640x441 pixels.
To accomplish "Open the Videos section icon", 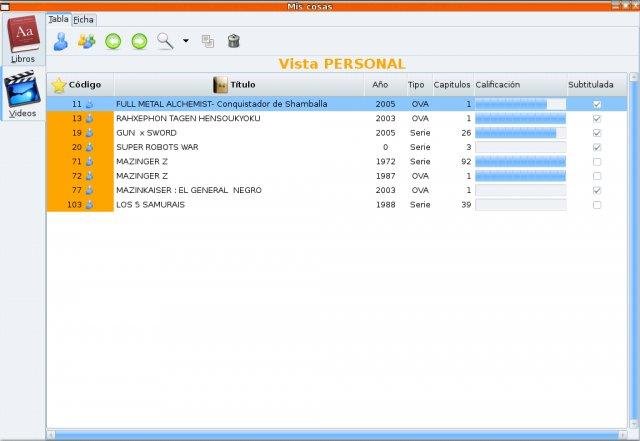I will click(22, 93).
